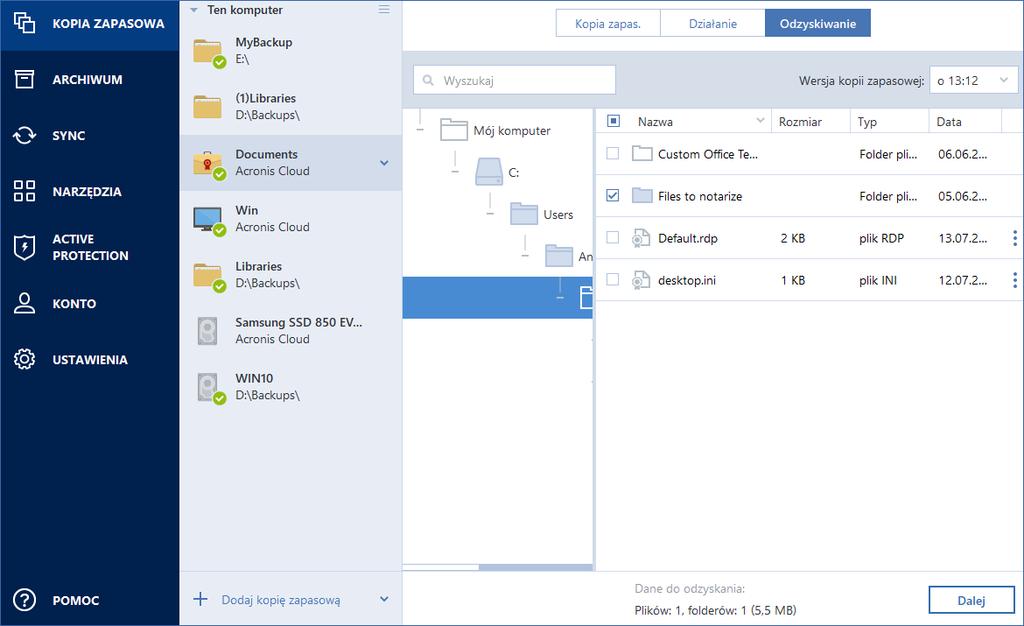Click Custom Office Te... folder name
This screenshot has width=1024, height=626.
point(708,154)
